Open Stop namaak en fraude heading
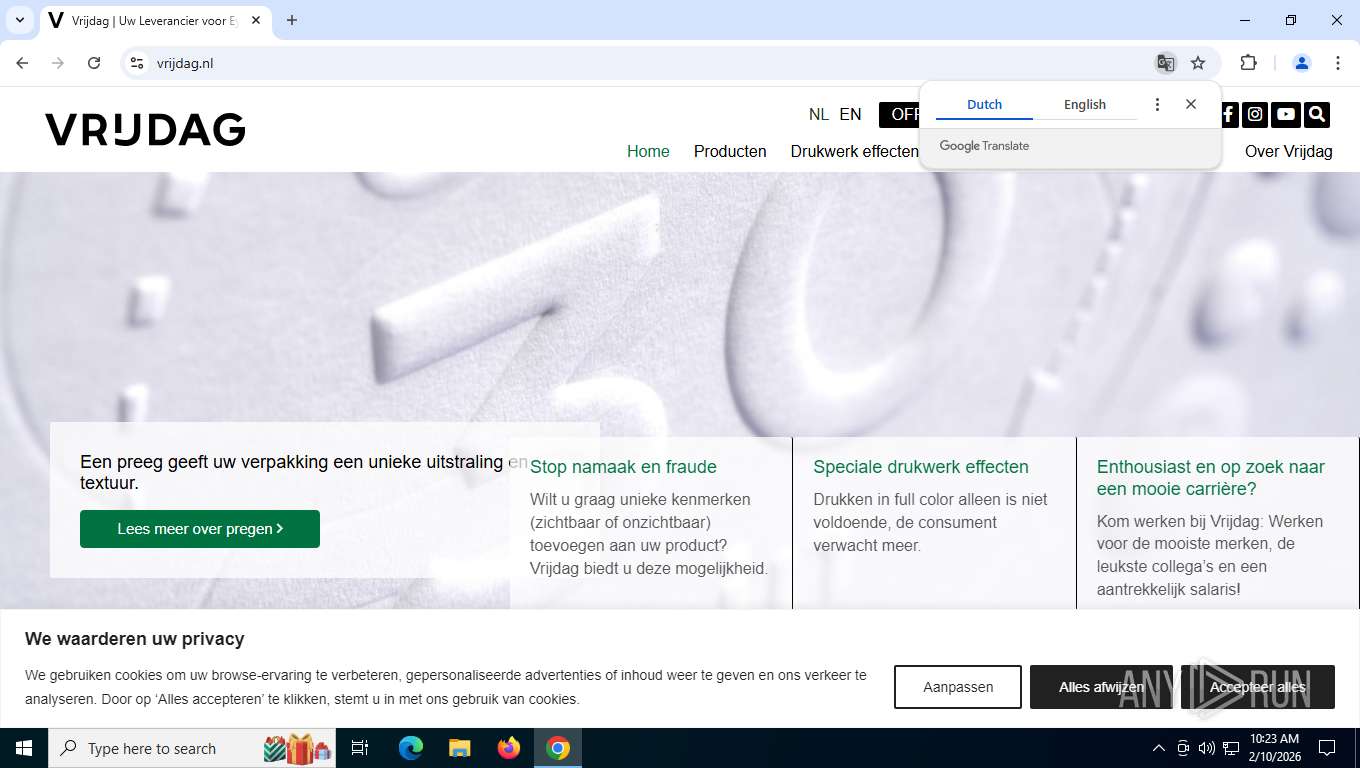Viewport: 1360px width, 768px height. (623, 467)
